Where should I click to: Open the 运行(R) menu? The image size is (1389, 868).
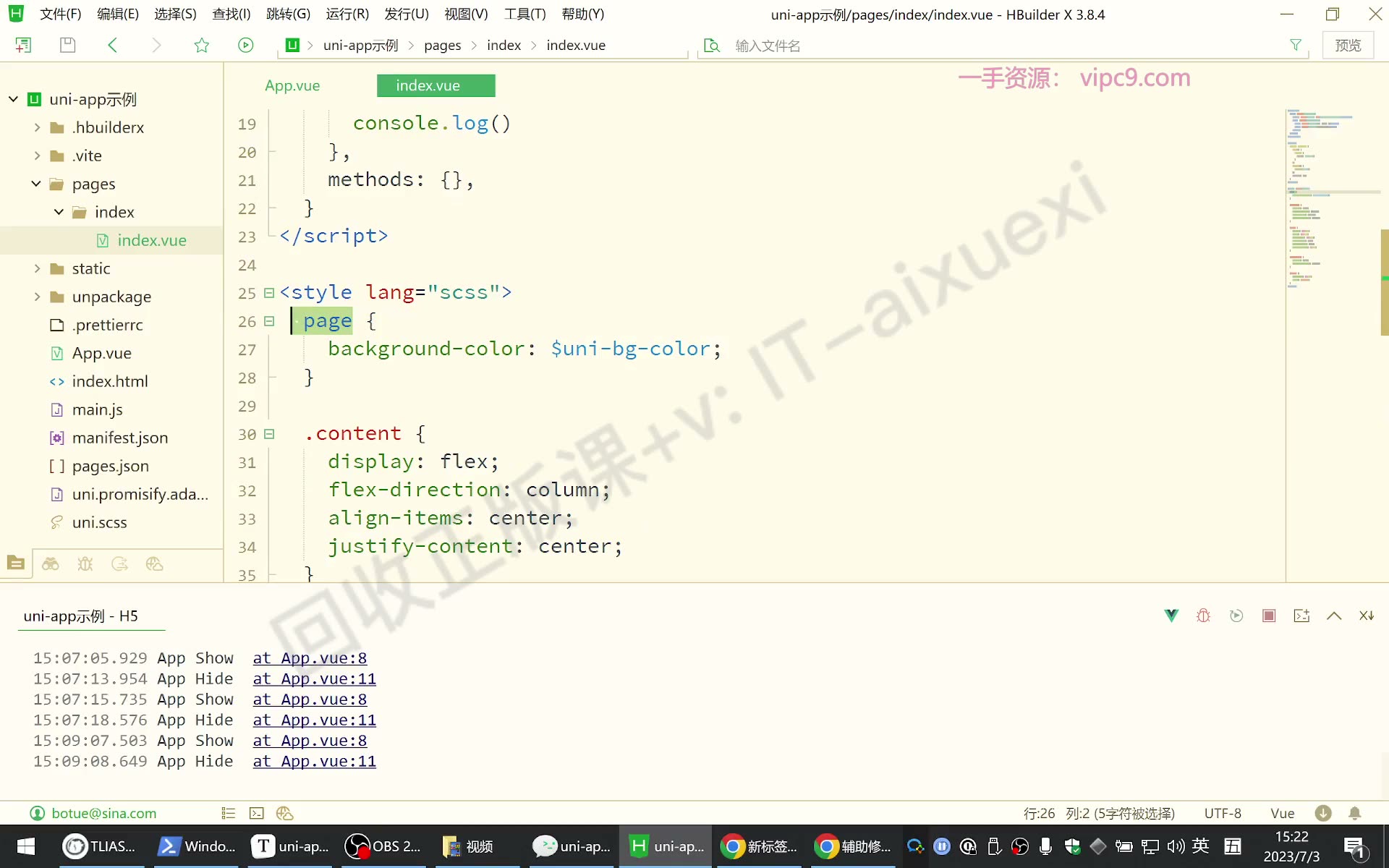pos(347,14)
